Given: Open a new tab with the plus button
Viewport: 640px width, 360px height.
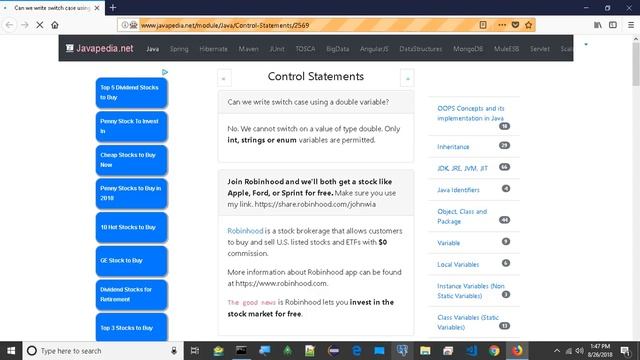Looking at the screenshot, I should click(113, 7).
